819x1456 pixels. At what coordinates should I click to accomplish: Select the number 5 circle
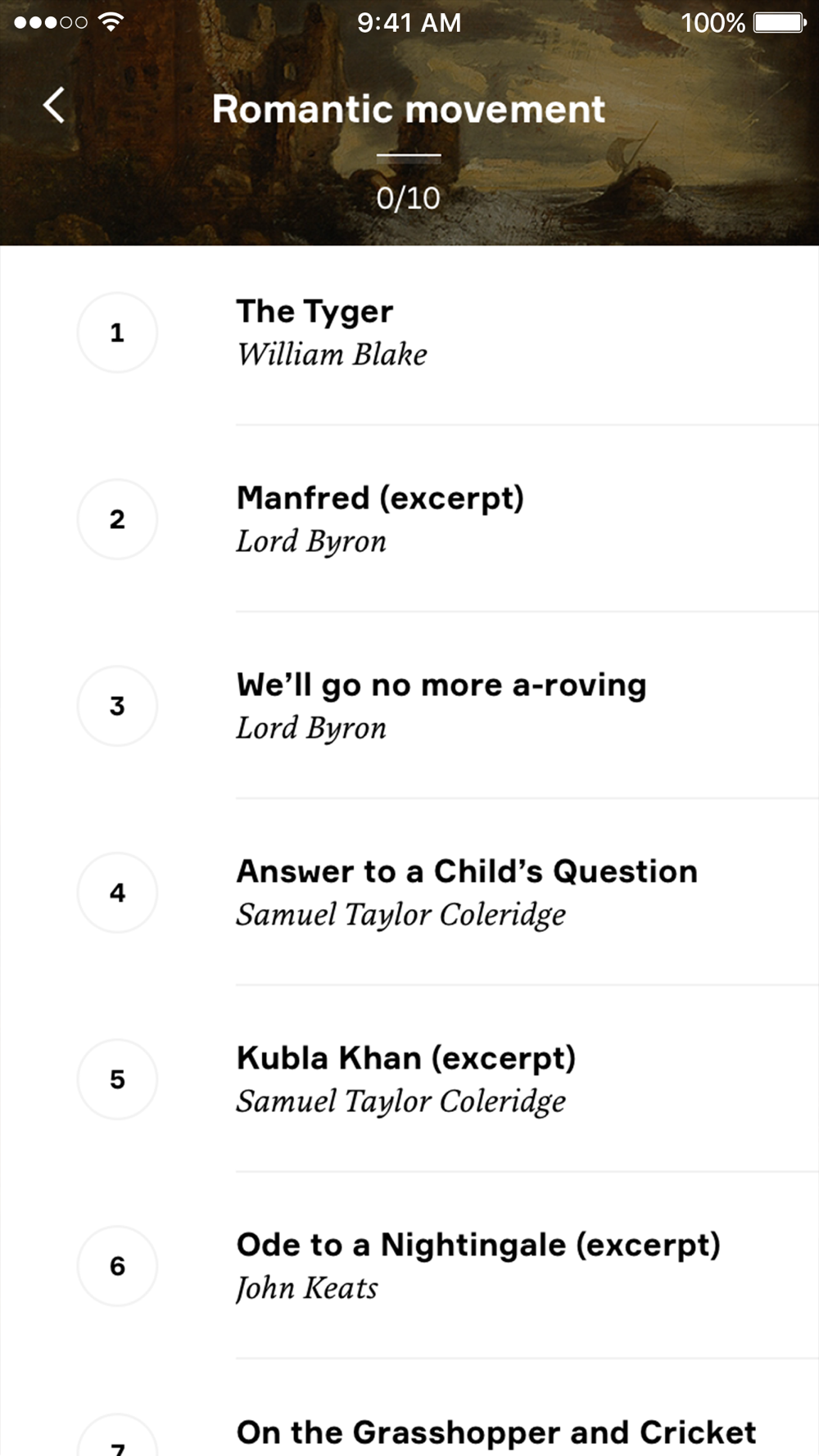point(117,1079)
